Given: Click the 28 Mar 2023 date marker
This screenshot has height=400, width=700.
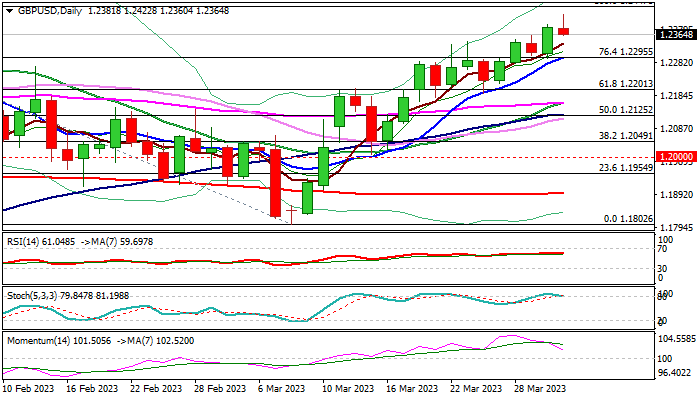Looking at the screenshot, I should (x=540, y=389).
